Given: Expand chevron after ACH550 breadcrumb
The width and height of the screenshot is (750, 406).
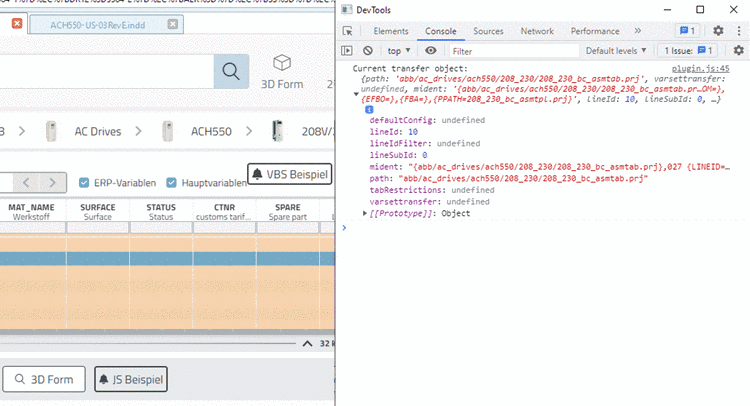Looking at the screenshot, I should coord(249,131).
